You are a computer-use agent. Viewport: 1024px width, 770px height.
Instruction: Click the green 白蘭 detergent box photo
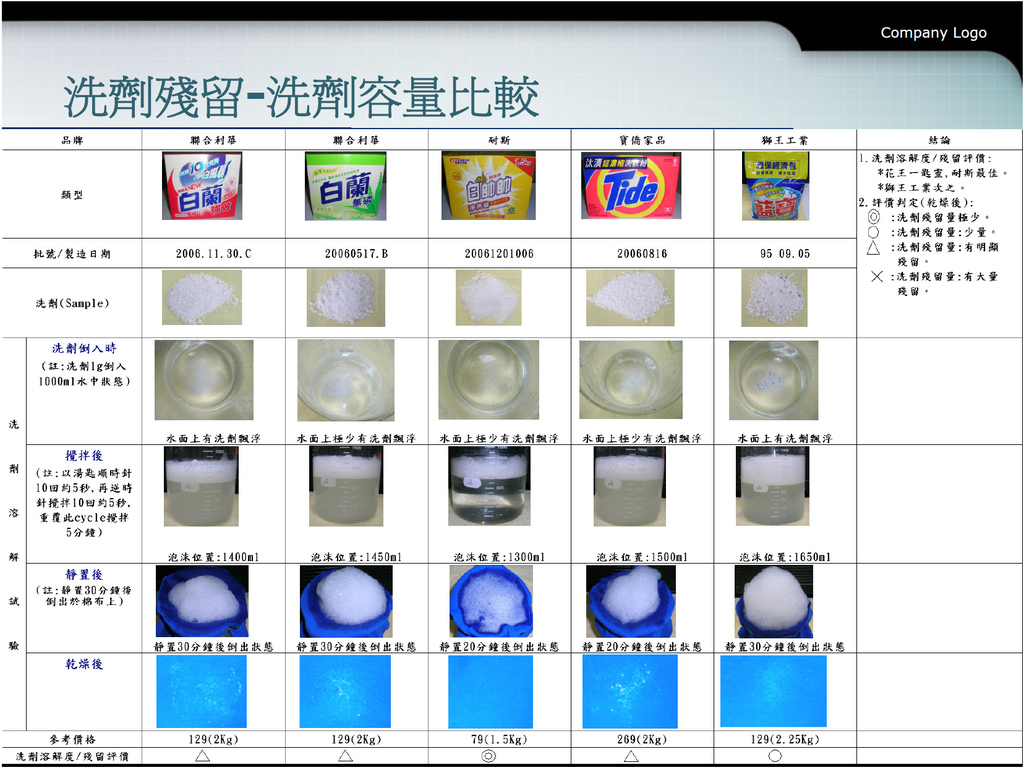(x=345, y=186)
